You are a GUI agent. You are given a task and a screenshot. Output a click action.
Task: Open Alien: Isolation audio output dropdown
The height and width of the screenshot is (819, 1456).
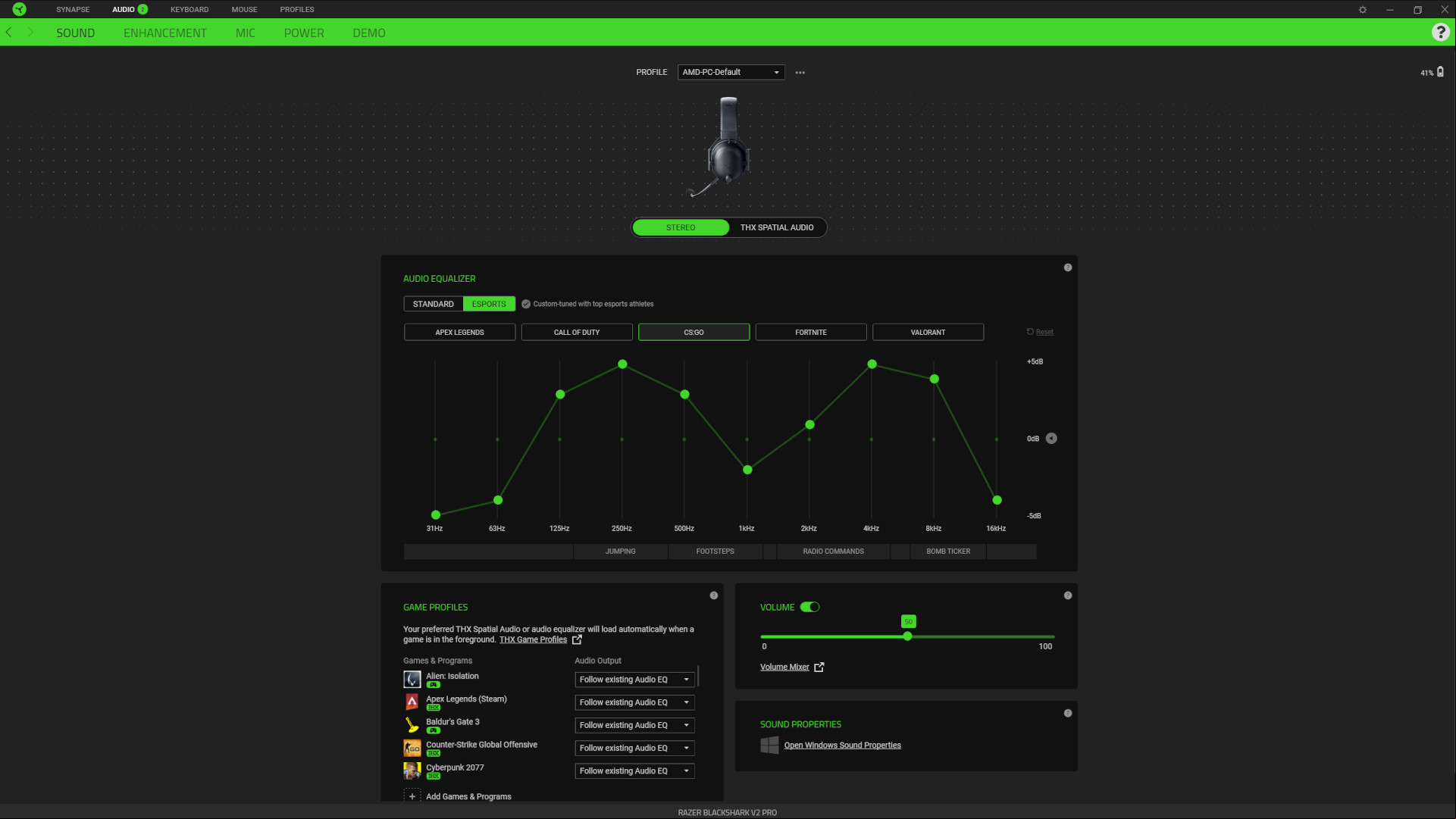(634, 680)
